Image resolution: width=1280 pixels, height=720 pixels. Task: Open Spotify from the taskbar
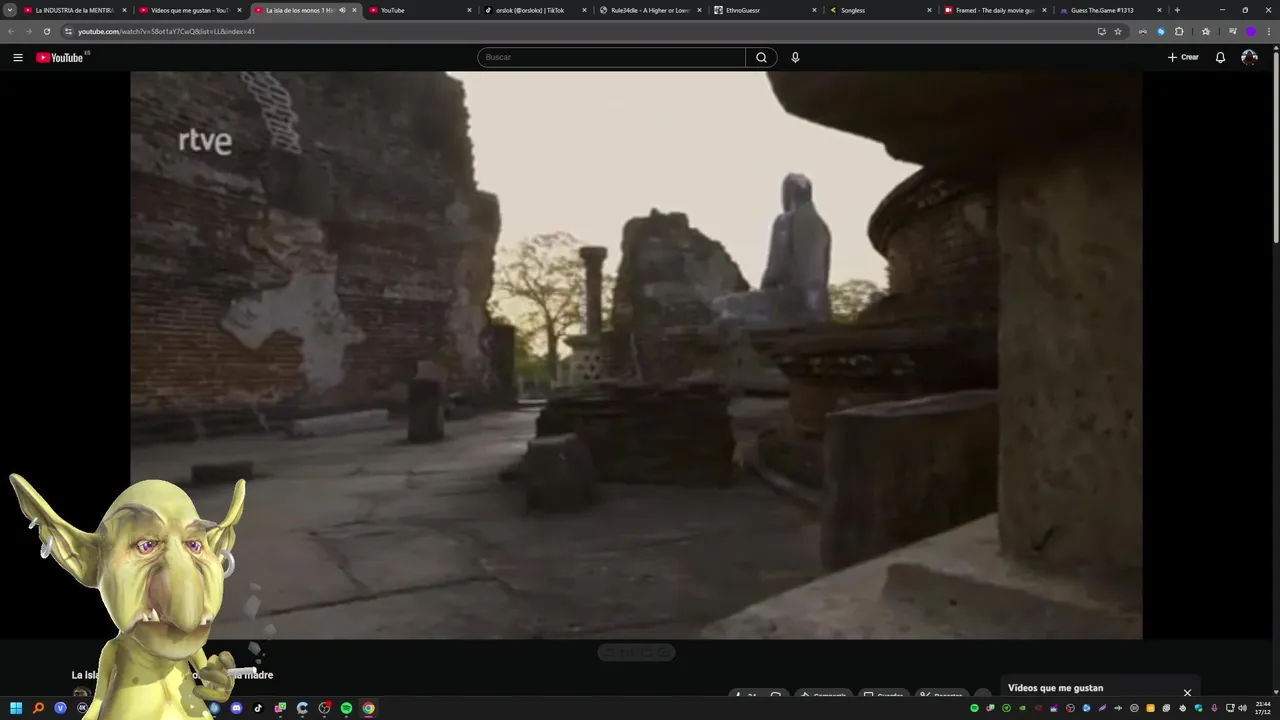(346, 708)
